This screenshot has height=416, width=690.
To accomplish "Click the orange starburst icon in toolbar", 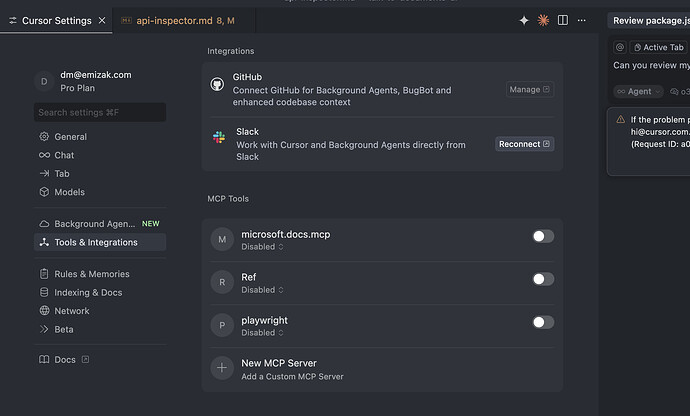I will [x=543, y=20].
